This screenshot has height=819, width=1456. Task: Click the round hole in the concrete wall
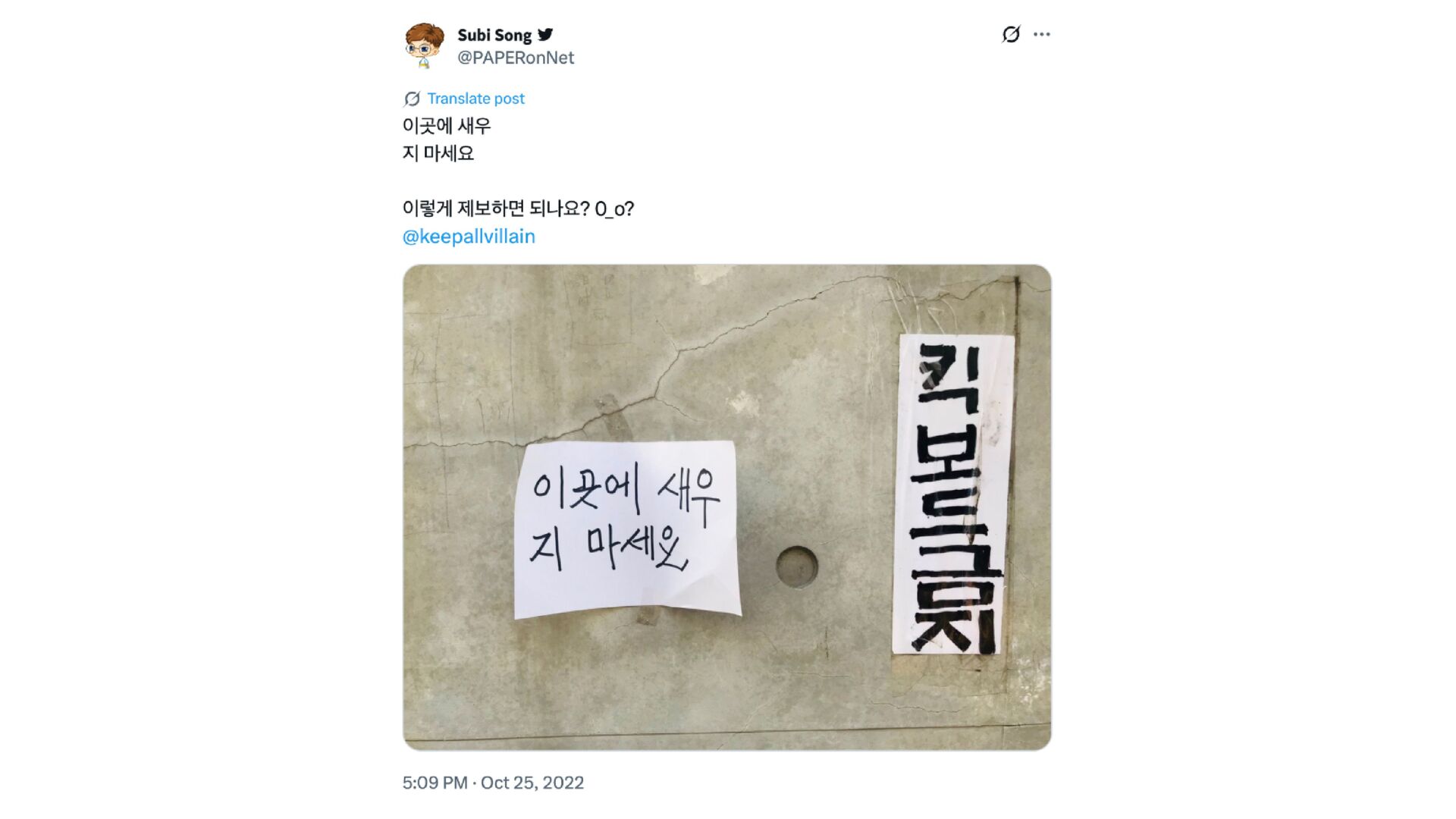click(797, 566)
